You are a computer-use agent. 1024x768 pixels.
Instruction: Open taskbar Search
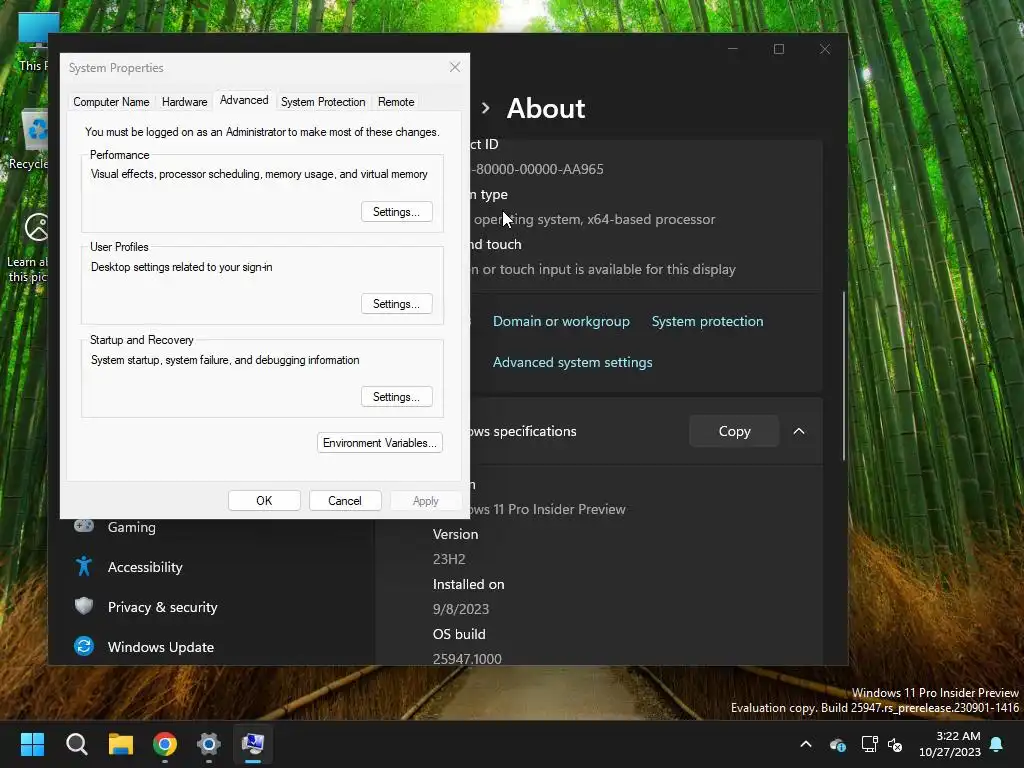click(x=76, y=744)
